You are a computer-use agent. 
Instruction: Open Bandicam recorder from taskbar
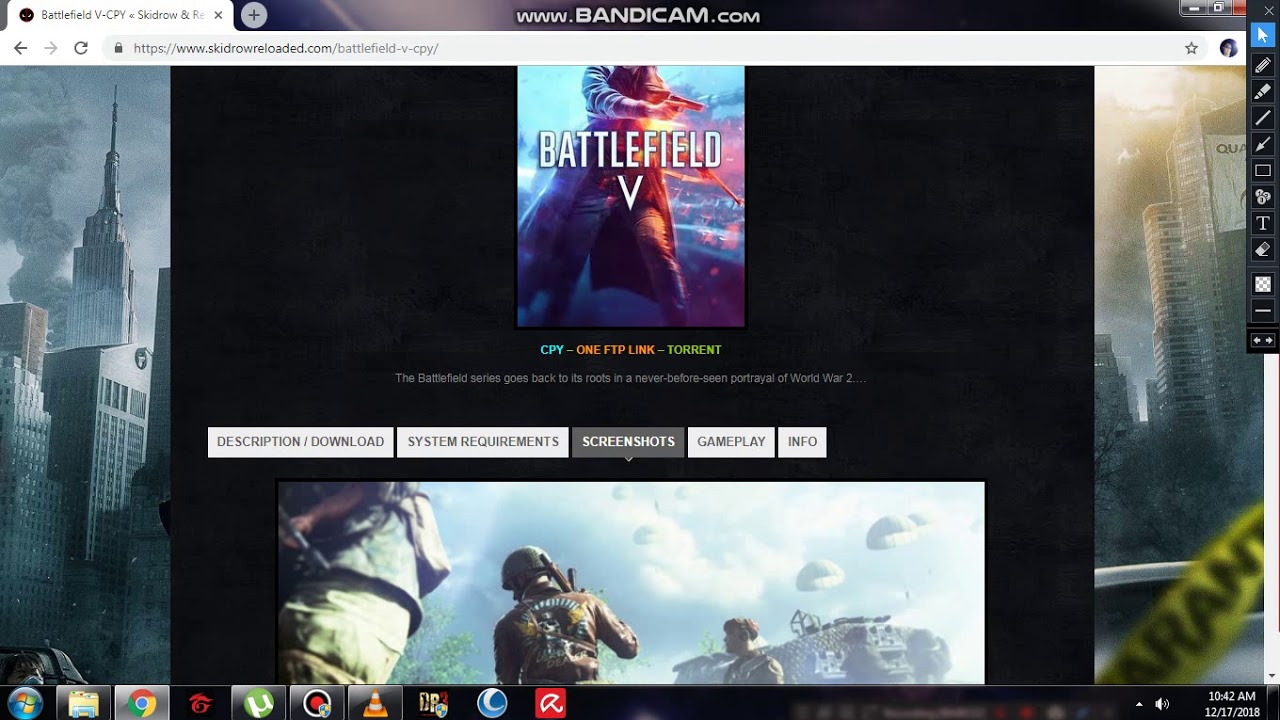click(x=317, y=703)
